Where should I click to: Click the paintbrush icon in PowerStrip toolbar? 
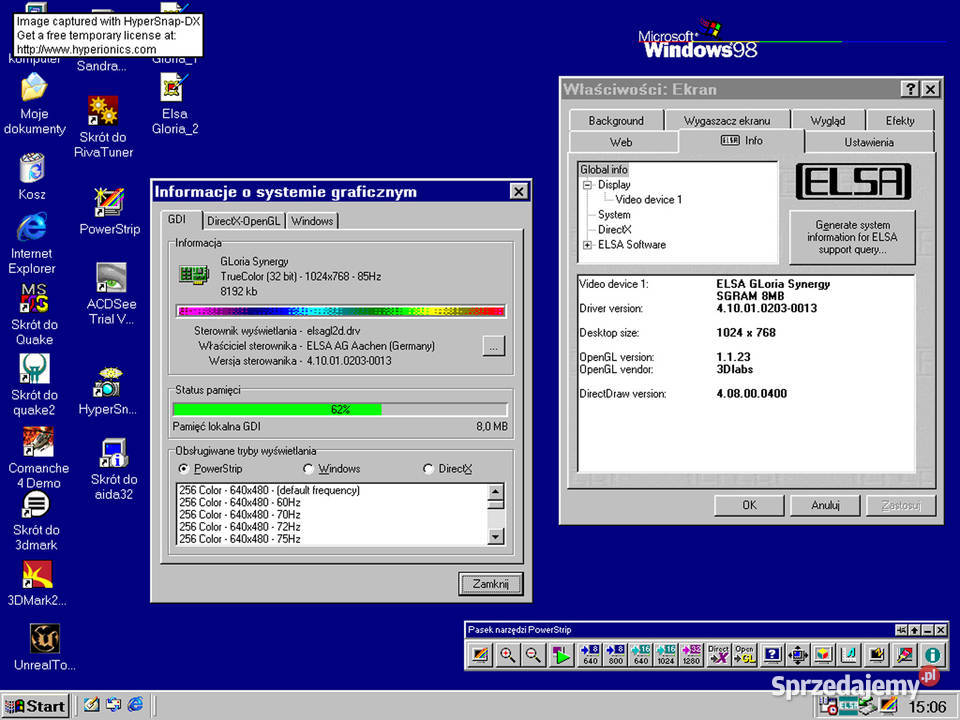coord(904,655)
